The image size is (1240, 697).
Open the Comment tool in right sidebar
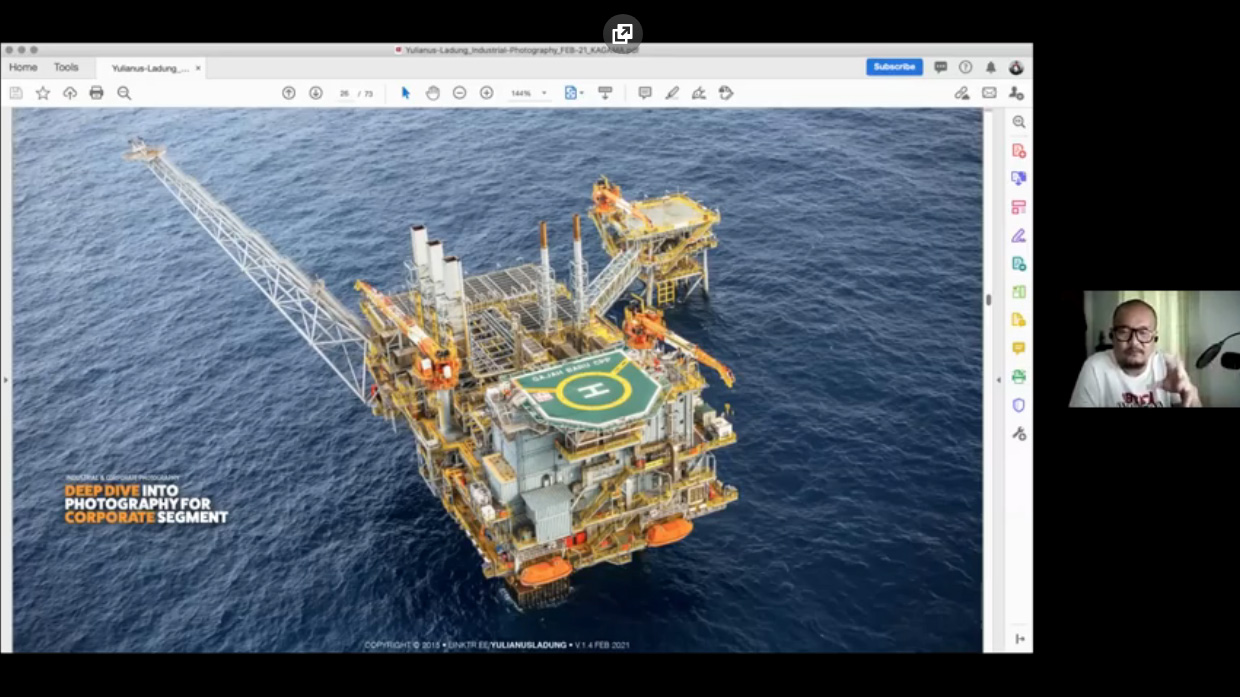(1018, 348)
